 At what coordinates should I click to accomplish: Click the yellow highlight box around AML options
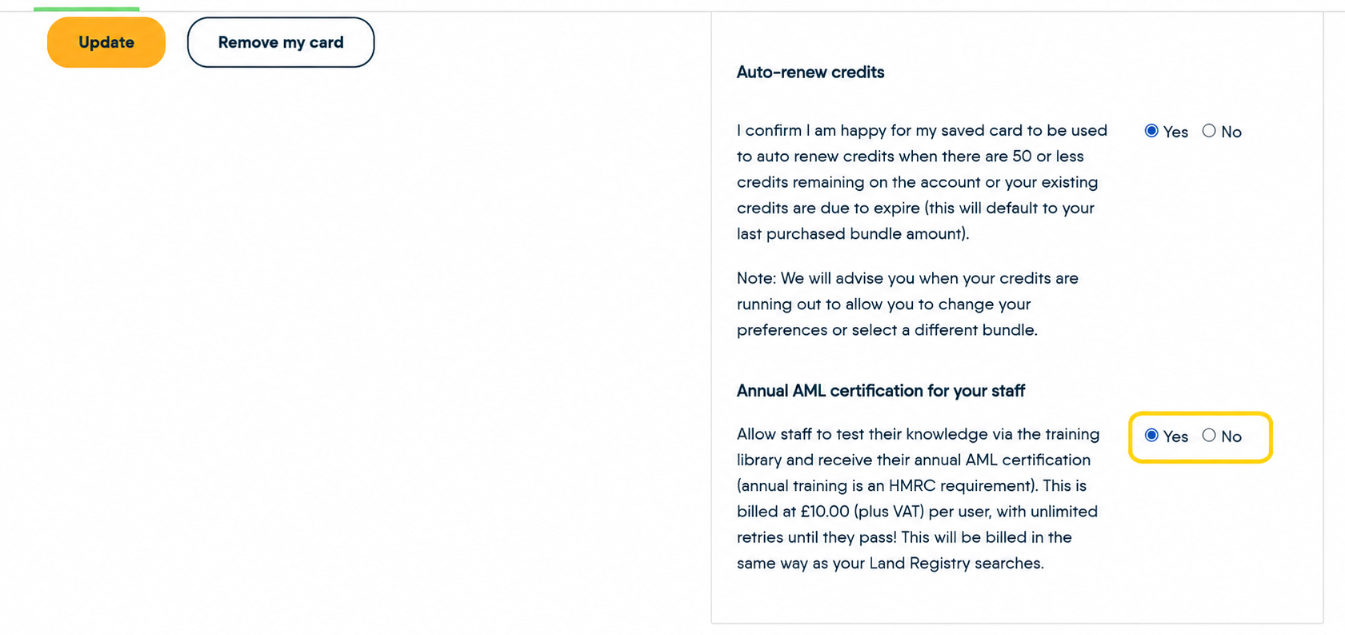tap(1200, 437)
